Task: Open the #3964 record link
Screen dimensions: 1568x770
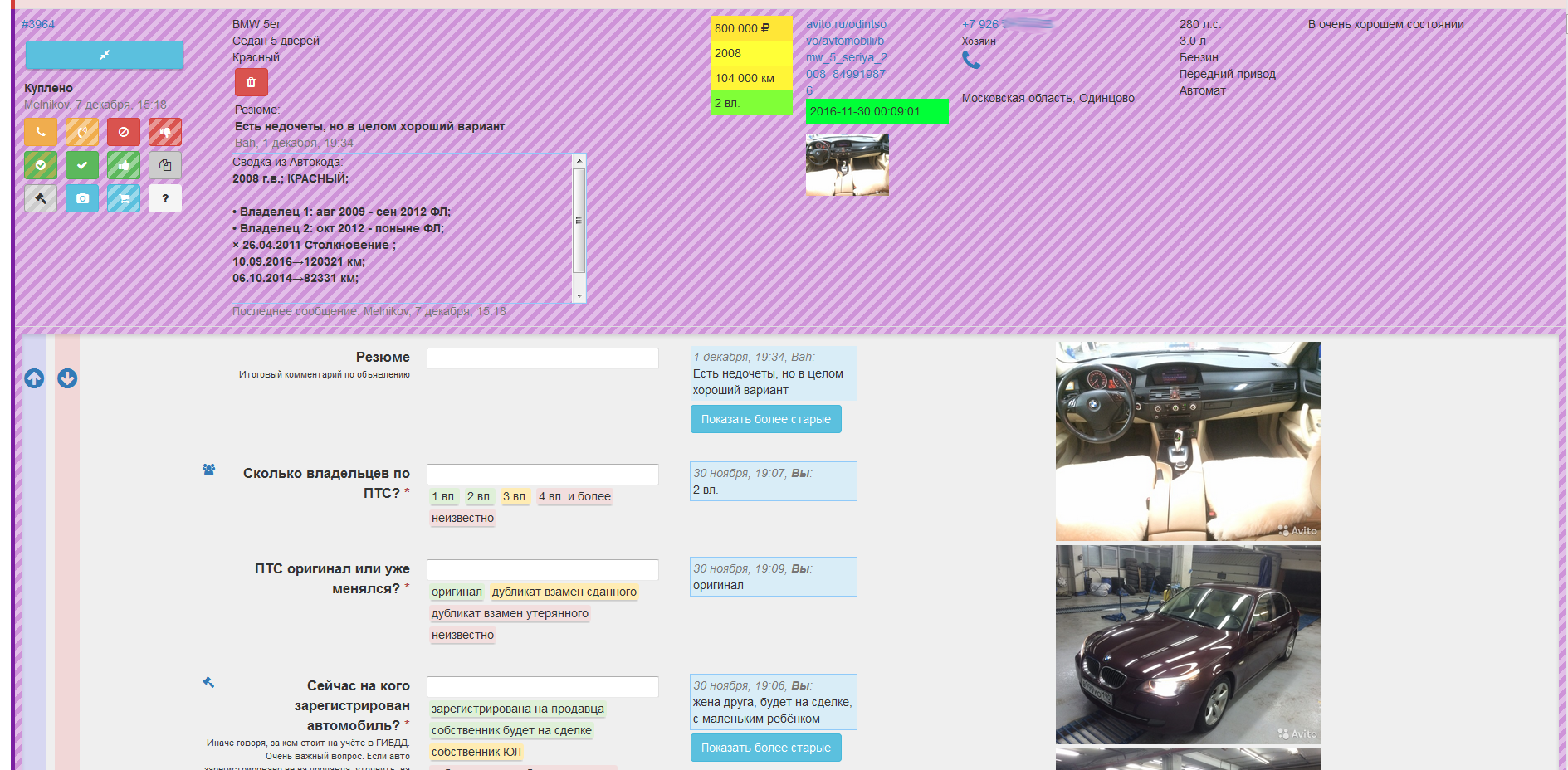Action: (38, 24)
